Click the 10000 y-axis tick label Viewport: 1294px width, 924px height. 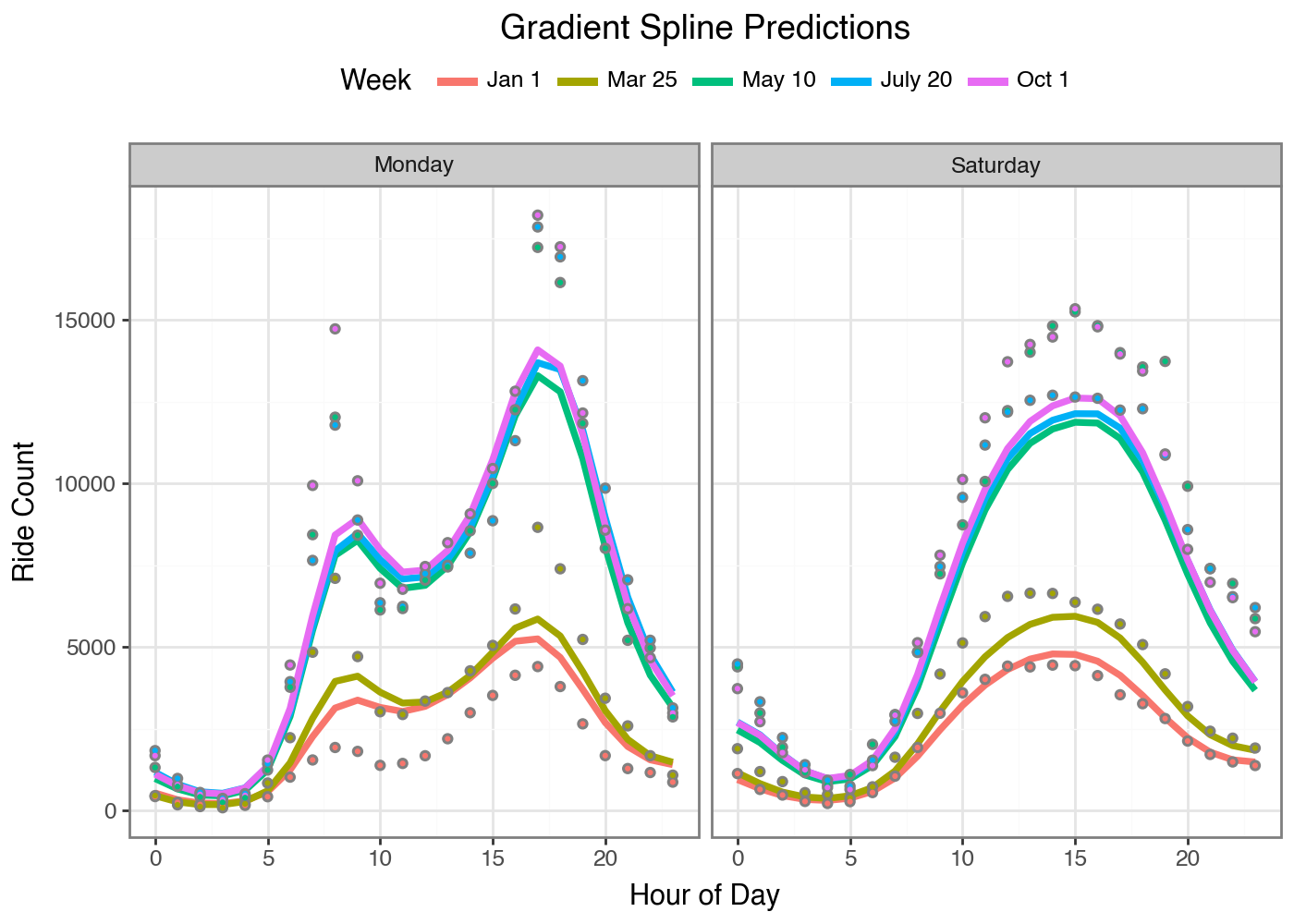pyautogui.click(x=89, y=484)
